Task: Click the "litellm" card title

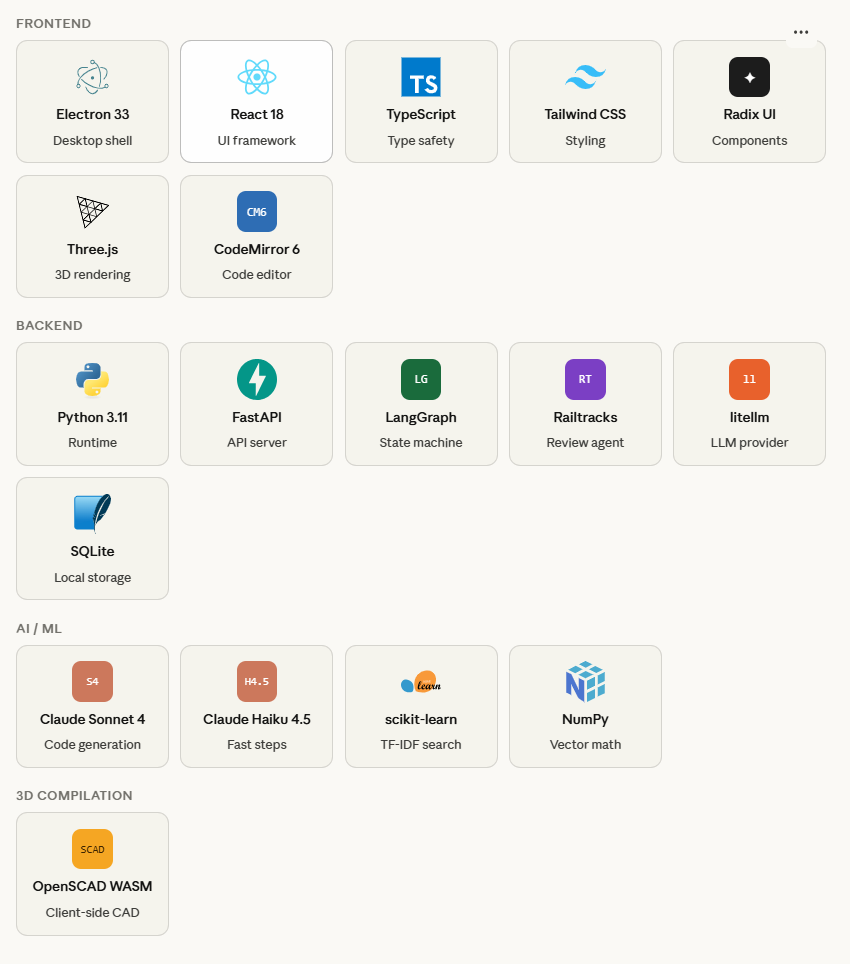Action: [x=749, y=417]
